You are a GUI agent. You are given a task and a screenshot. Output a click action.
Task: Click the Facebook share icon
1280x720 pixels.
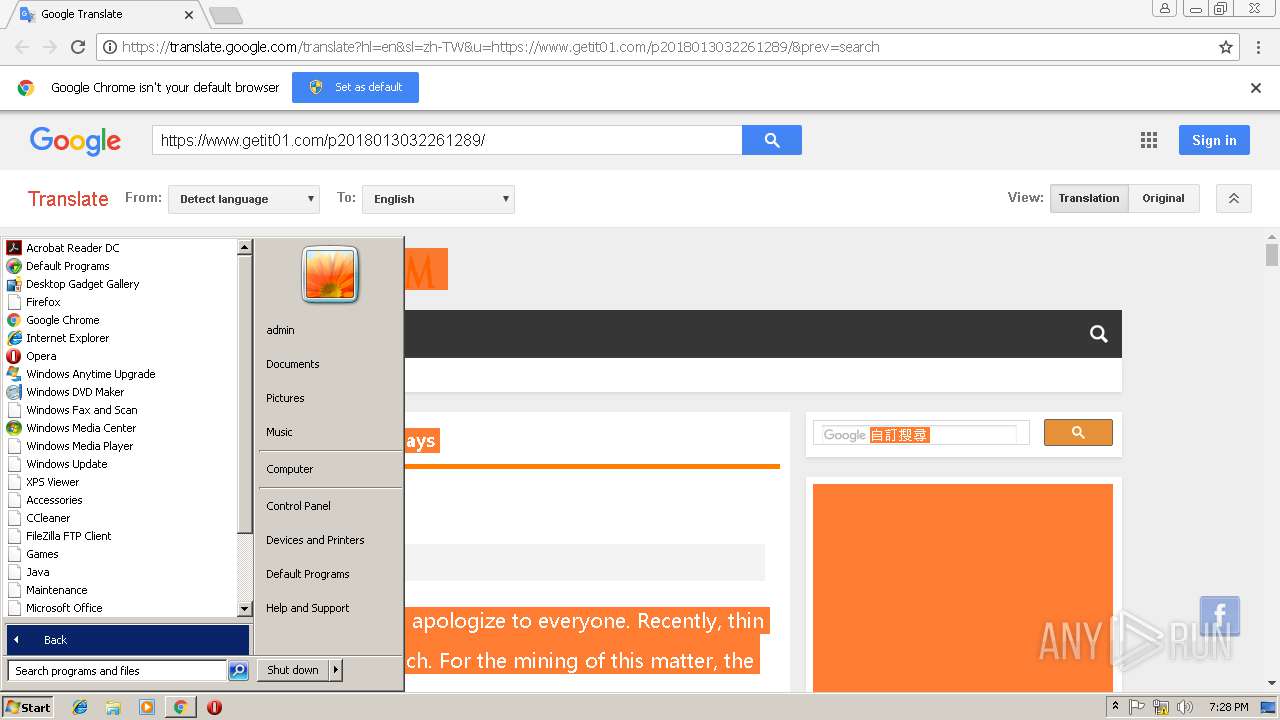(1220, 616)
